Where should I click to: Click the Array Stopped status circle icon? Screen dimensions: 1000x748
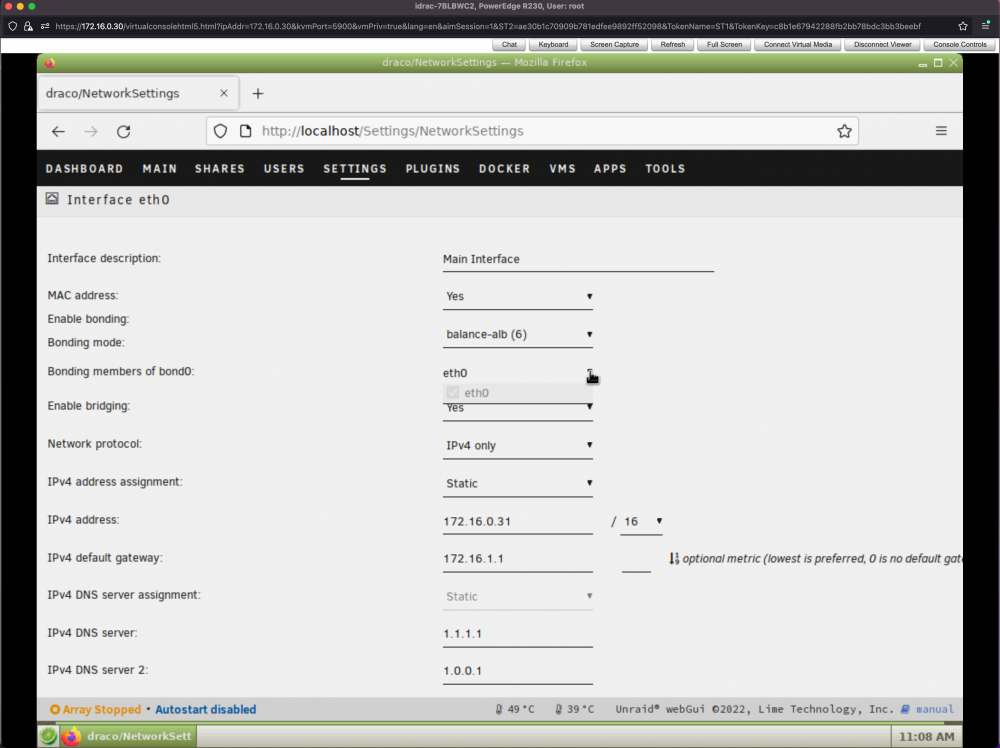tap(55, 709)
